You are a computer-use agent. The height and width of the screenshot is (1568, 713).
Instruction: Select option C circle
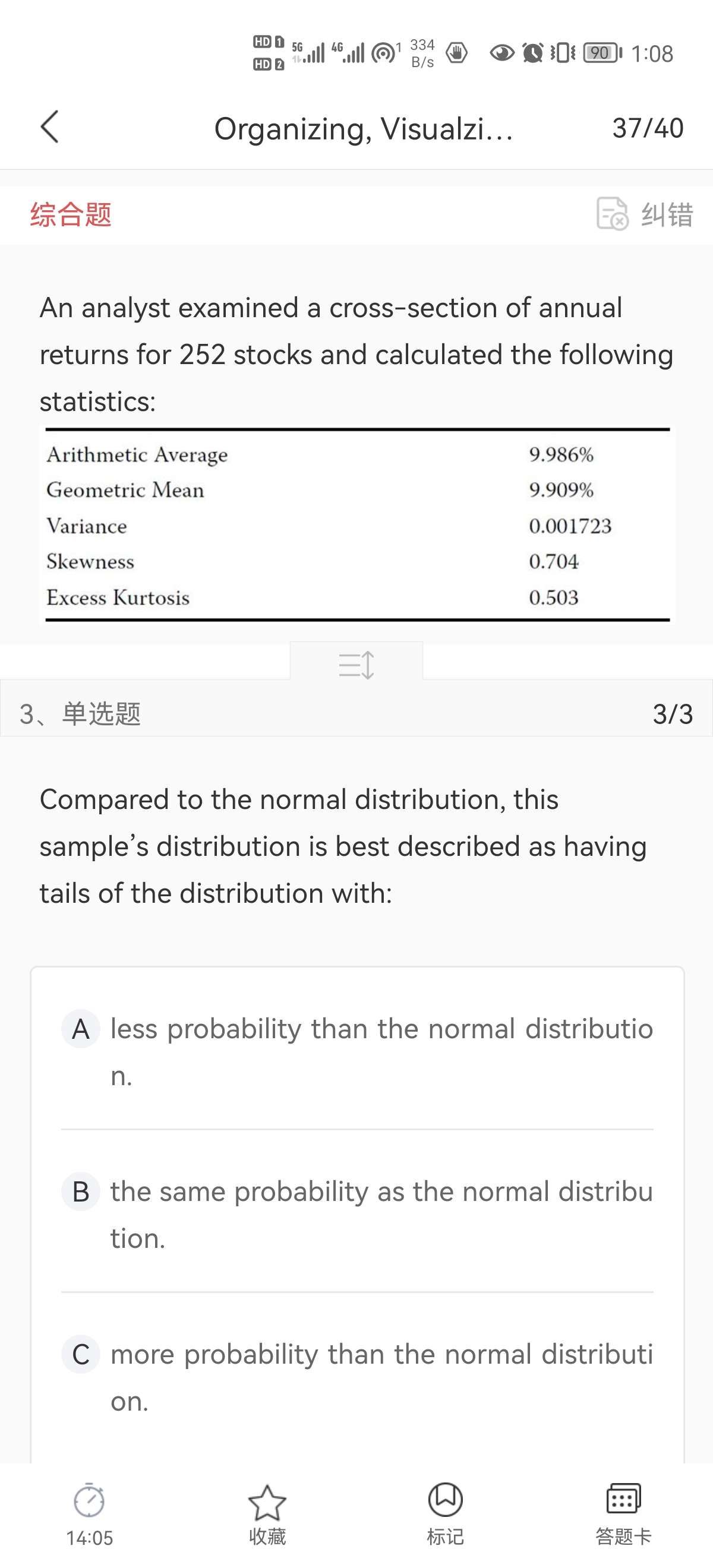click(81, 1354)
